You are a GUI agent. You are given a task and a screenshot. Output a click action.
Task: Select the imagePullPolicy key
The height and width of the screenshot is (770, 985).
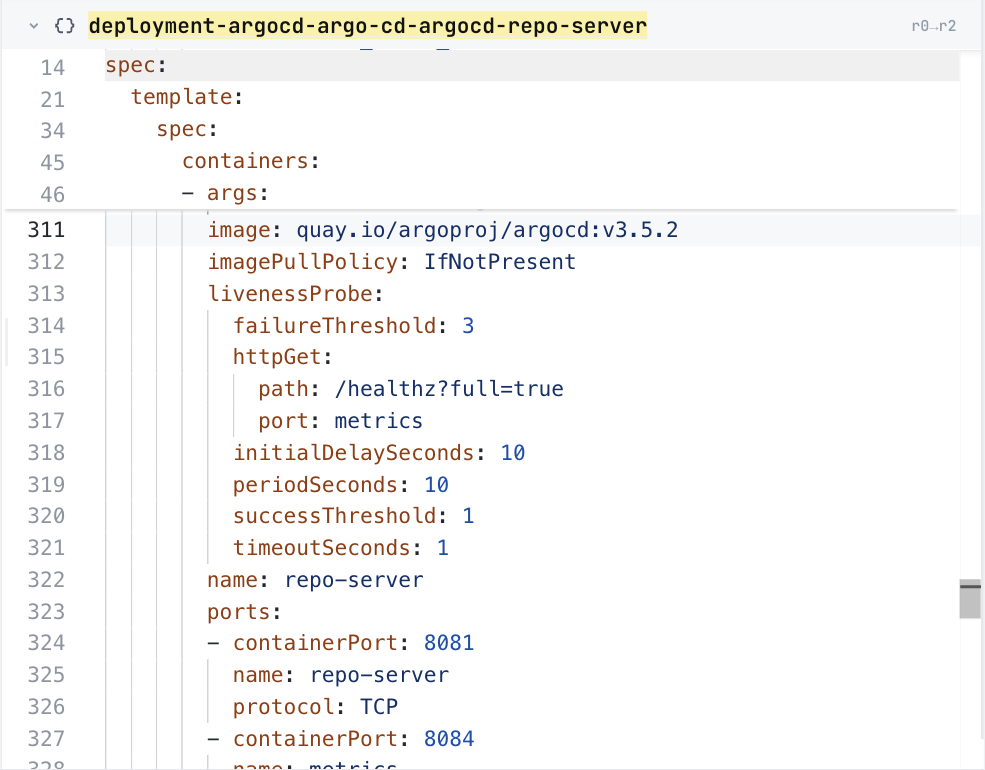(303, 262)
